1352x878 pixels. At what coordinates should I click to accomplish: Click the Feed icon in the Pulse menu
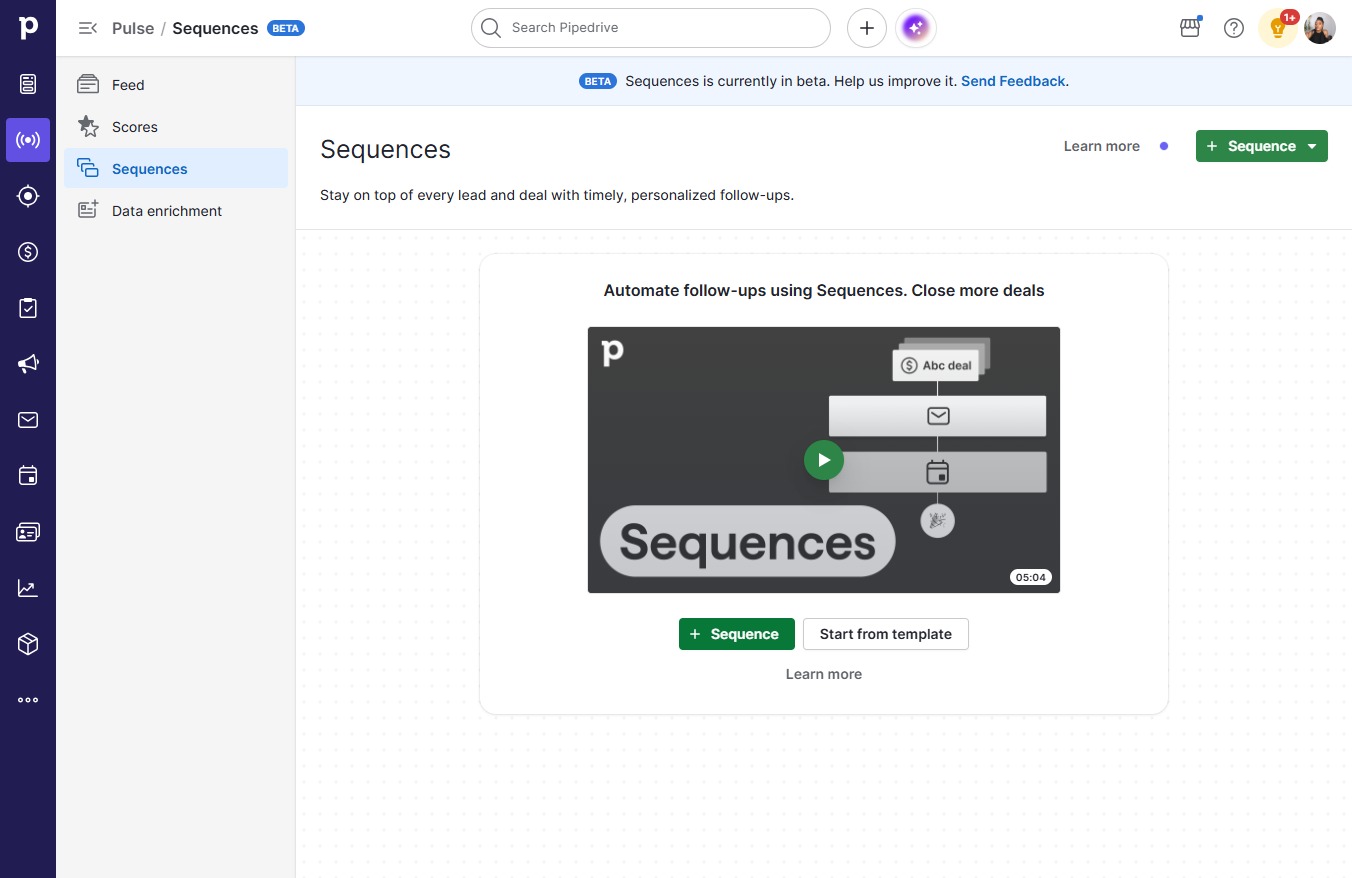[x=88, y=85]
